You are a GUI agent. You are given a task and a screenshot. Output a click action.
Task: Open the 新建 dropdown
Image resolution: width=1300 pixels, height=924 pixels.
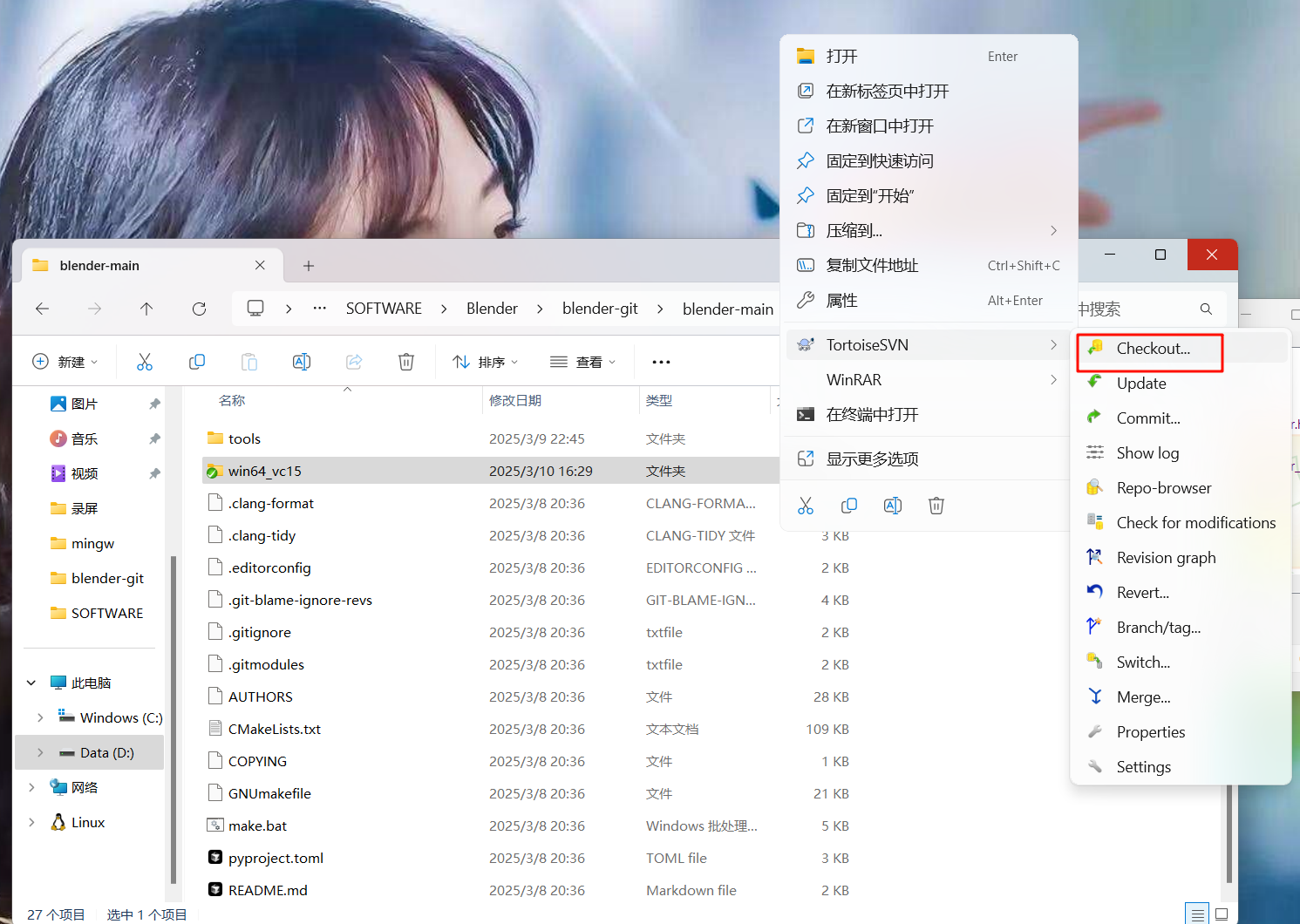tap(65, 362)
